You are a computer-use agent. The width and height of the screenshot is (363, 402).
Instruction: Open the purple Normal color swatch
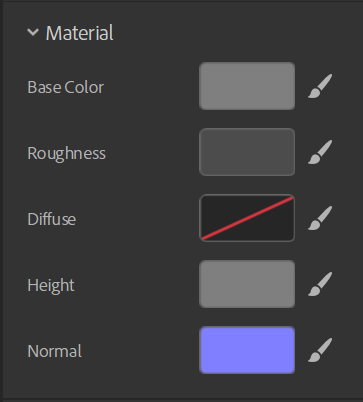coord(247,350)
